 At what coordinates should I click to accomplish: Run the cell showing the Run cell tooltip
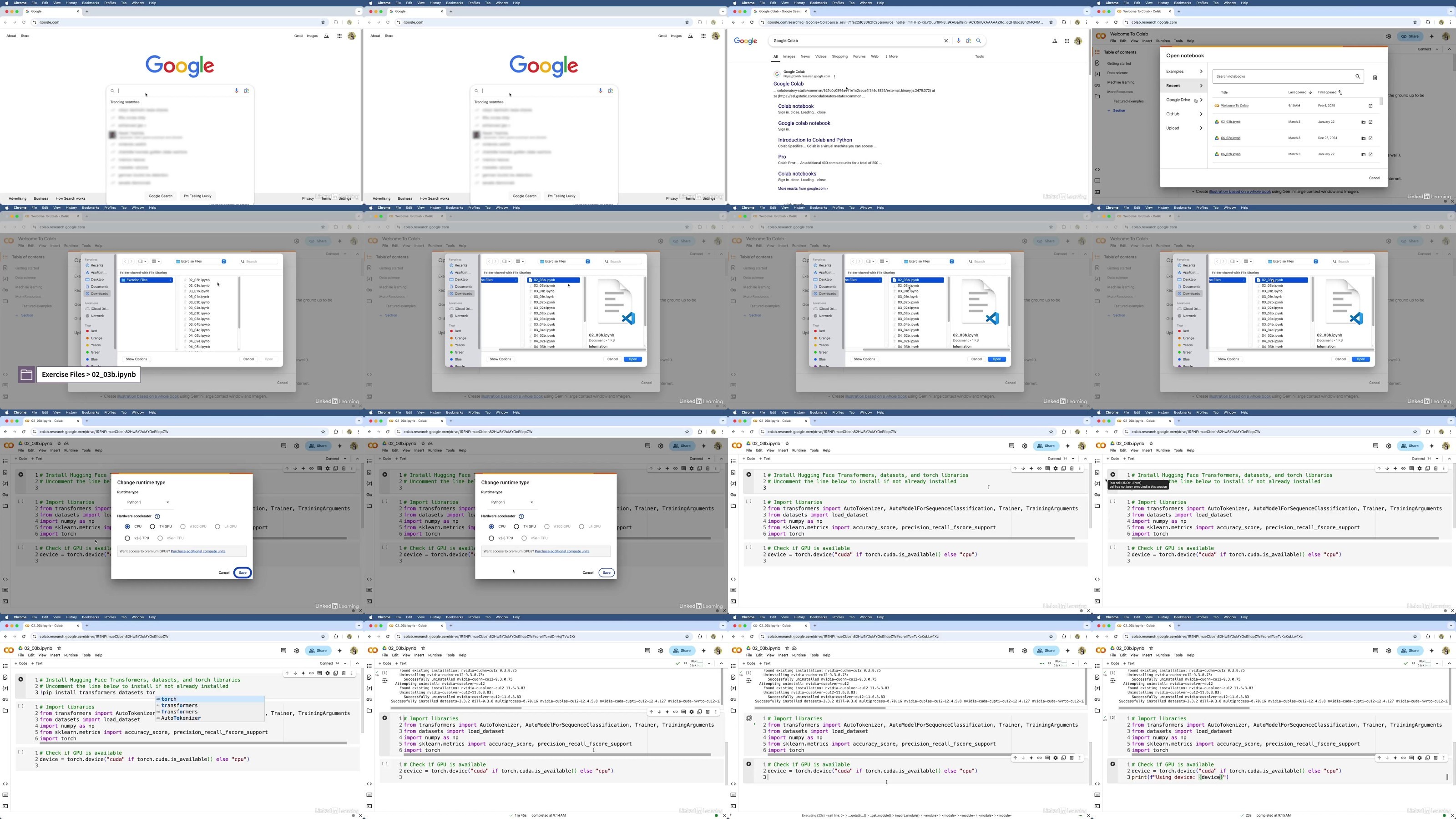tap(1112, 474)
